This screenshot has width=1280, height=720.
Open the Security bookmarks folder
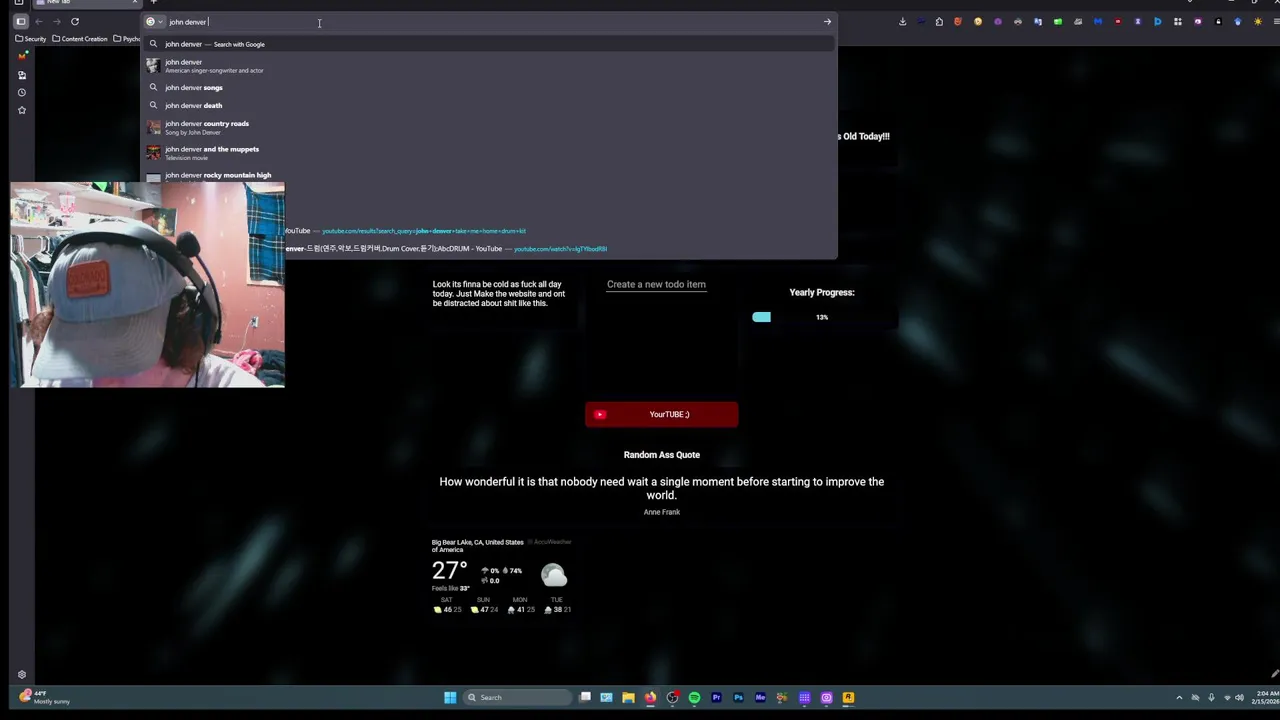click(x=31, y=39)
